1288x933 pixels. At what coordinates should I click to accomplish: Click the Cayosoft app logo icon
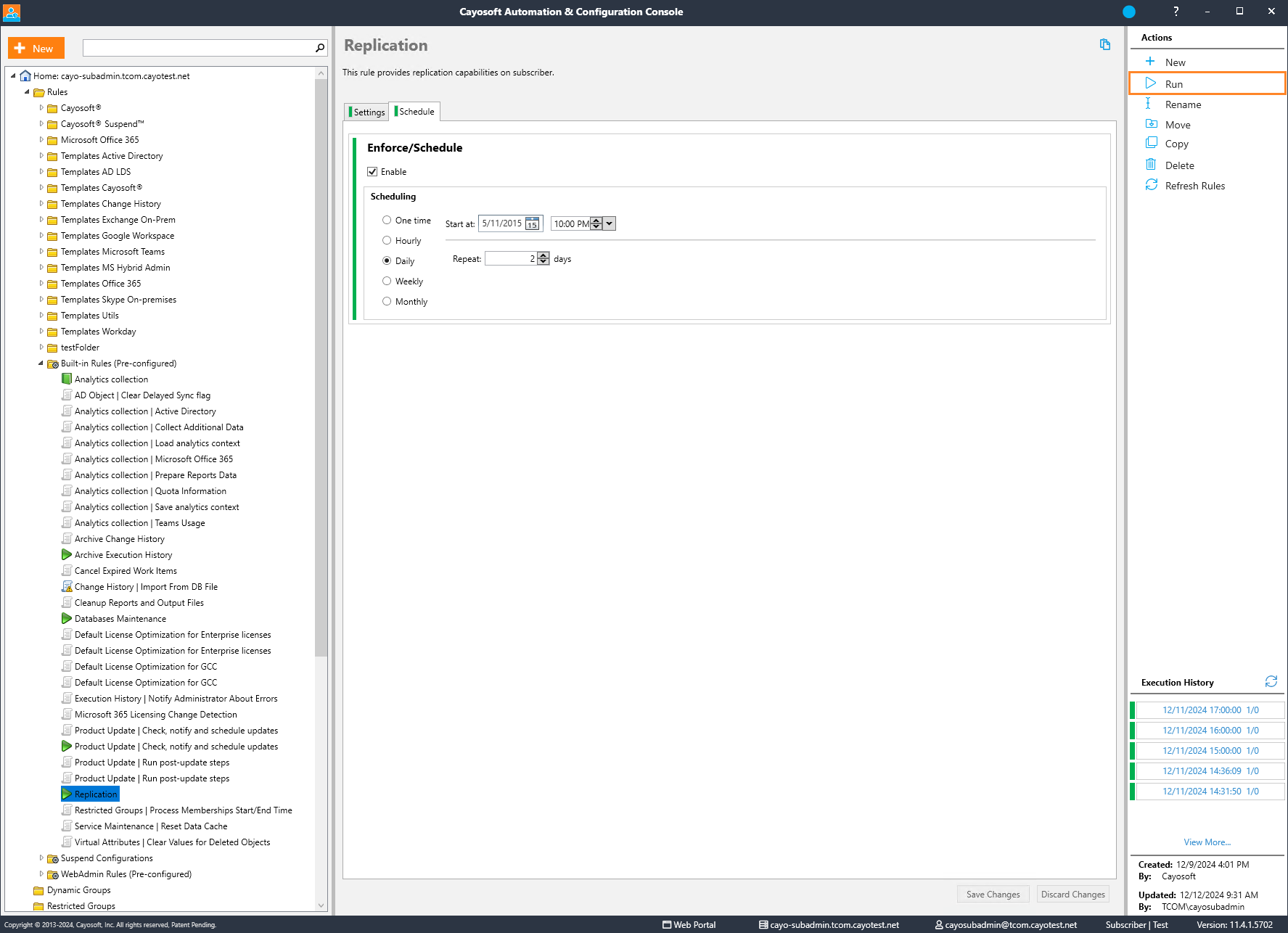point(12,12)
